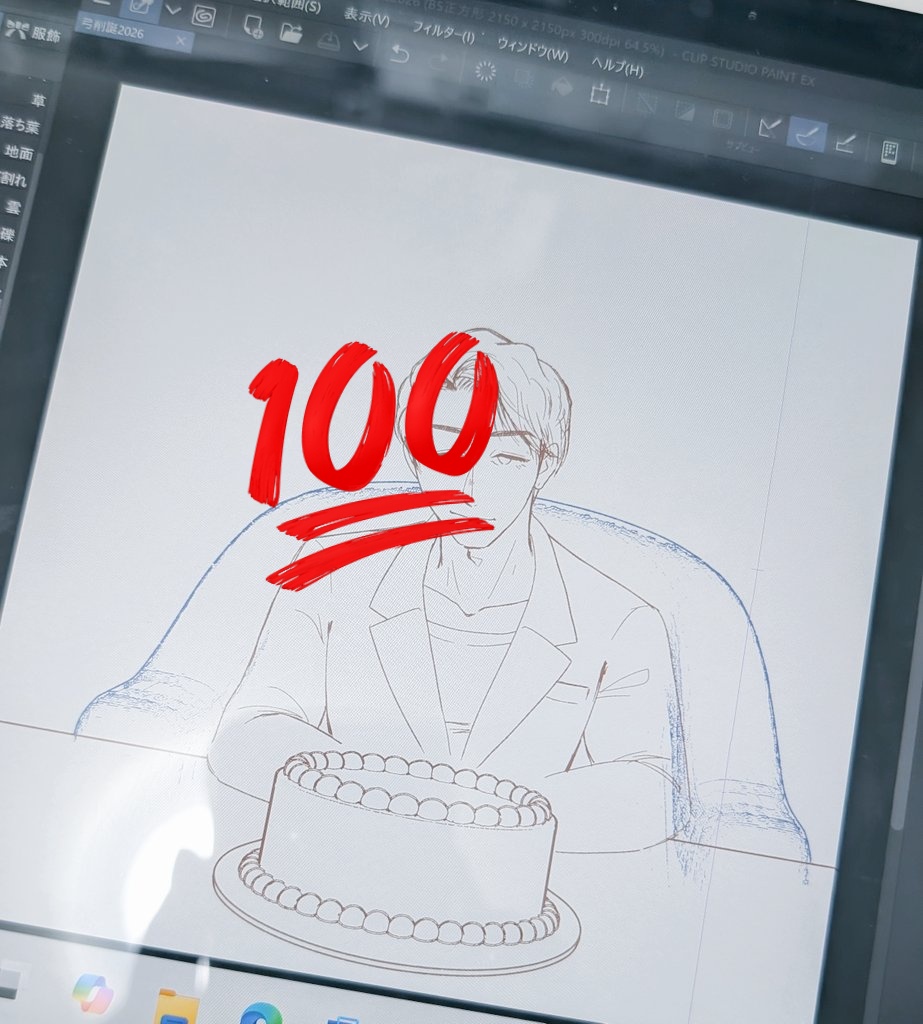Close the 弓削誕2026 canvas tab

181,42
